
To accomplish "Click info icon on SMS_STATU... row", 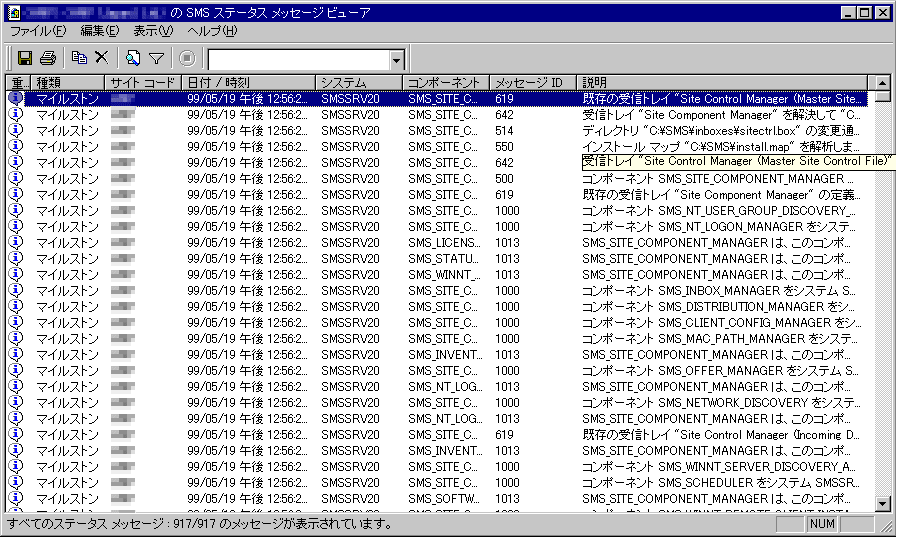I will click(x=16, y=258).
